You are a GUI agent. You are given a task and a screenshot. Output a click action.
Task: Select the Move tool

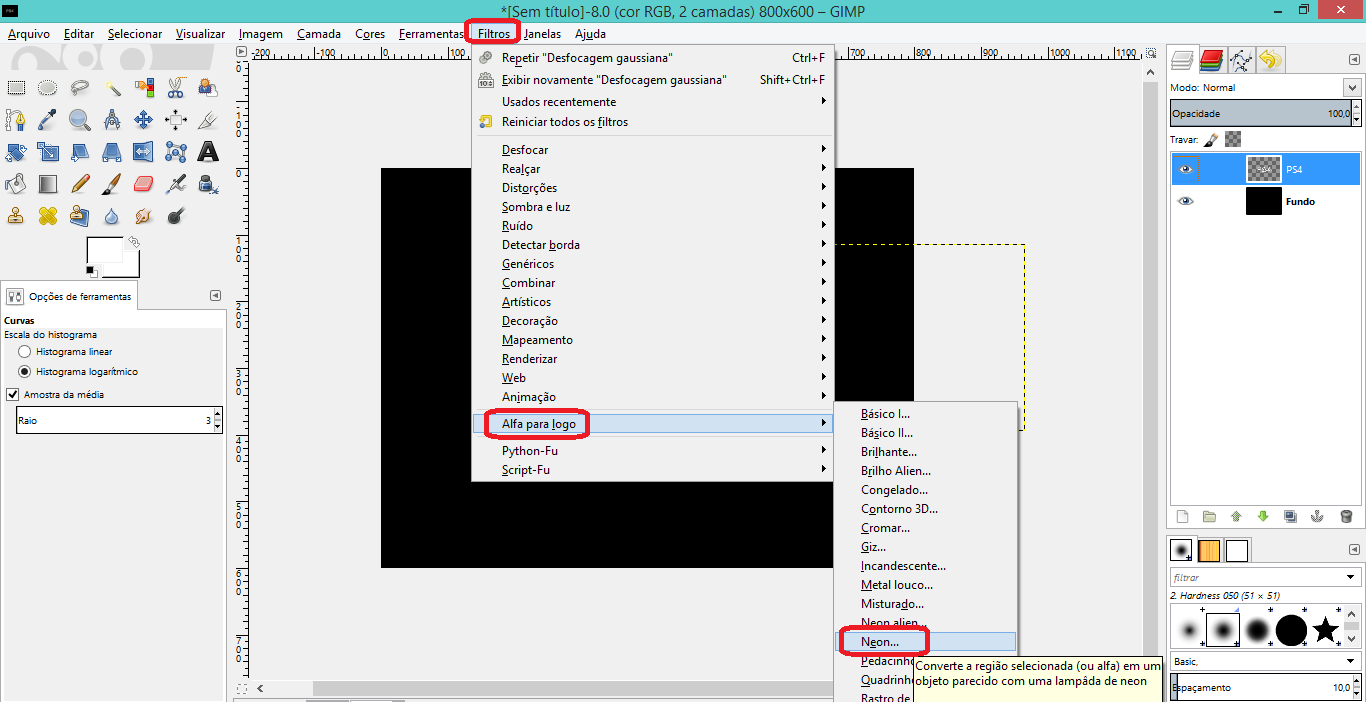point(144,120)
